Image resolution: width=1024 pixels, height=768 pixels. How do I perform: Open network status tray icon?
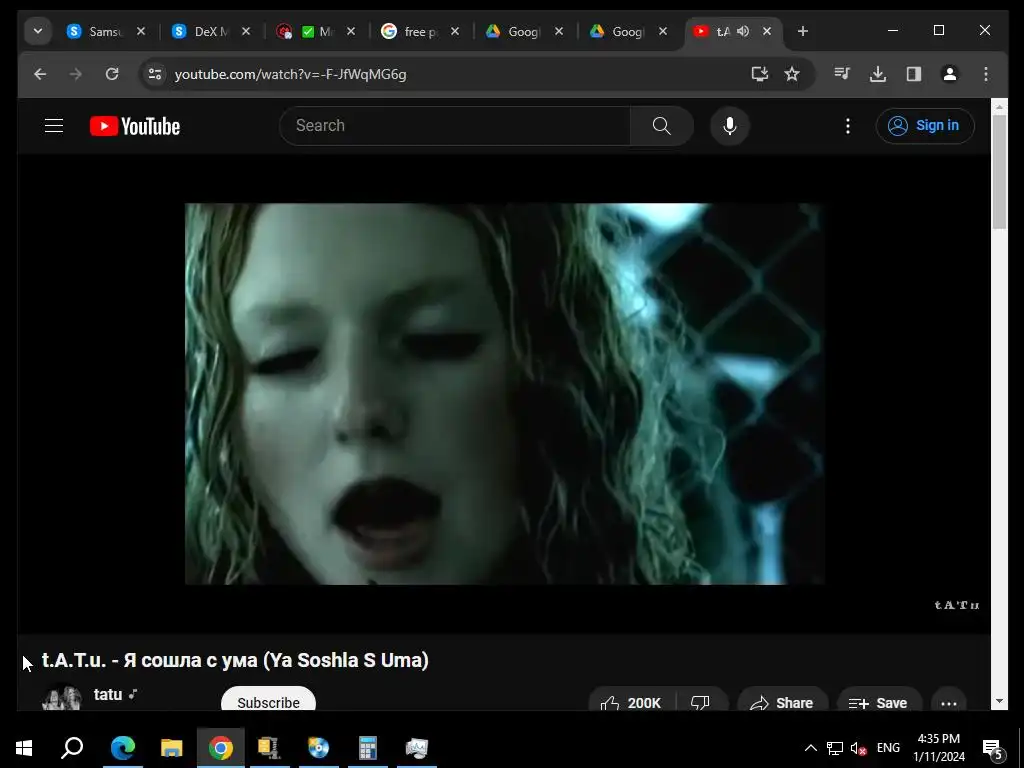coord(835,748)
